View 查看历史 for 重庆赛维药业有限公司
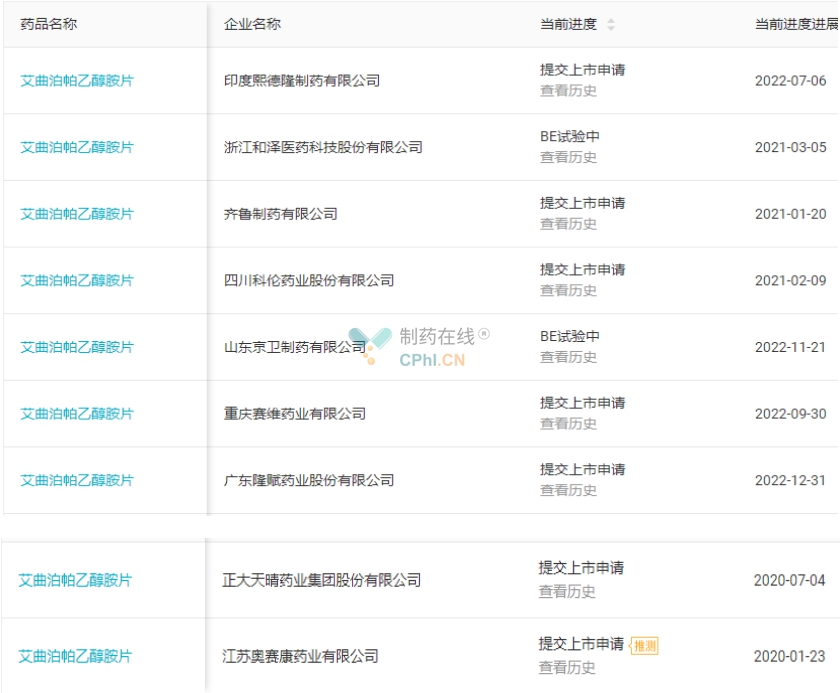The height and width of the screenshot is (693, 840). [x=568, y=424]
